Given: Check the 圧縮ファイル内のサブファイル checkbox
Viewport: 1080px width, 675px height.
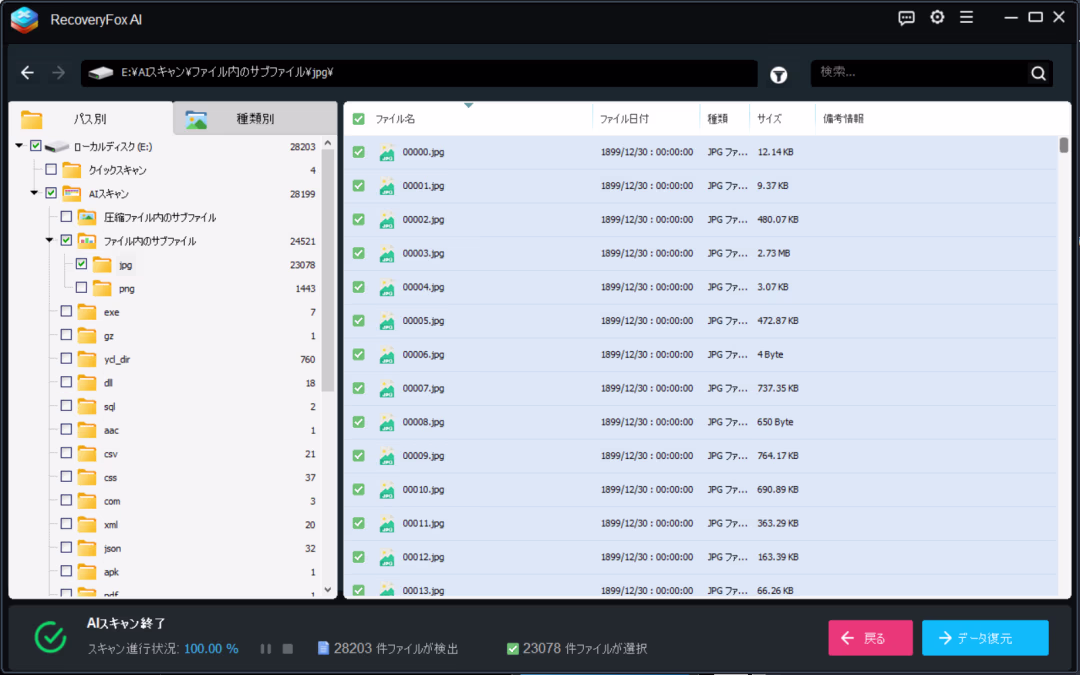Looking at the screenshot, I should [66, 217].
